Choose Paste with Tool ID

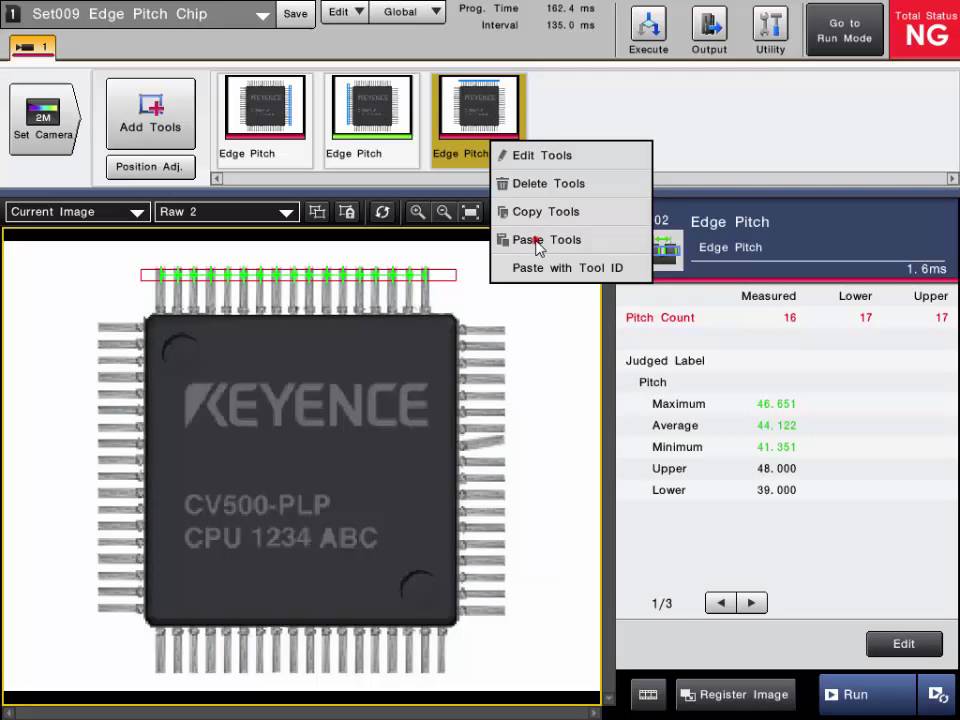[x=571, y=268]
